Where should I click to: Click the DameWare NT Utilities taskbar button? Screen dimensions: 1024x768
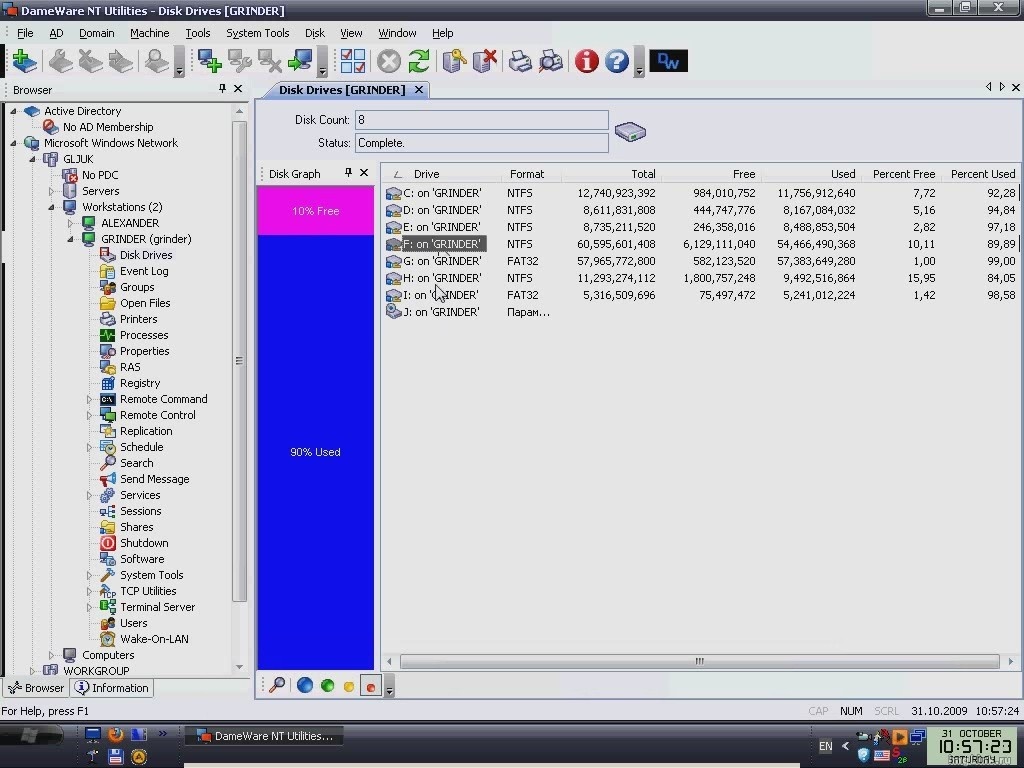tap(266, 736)
